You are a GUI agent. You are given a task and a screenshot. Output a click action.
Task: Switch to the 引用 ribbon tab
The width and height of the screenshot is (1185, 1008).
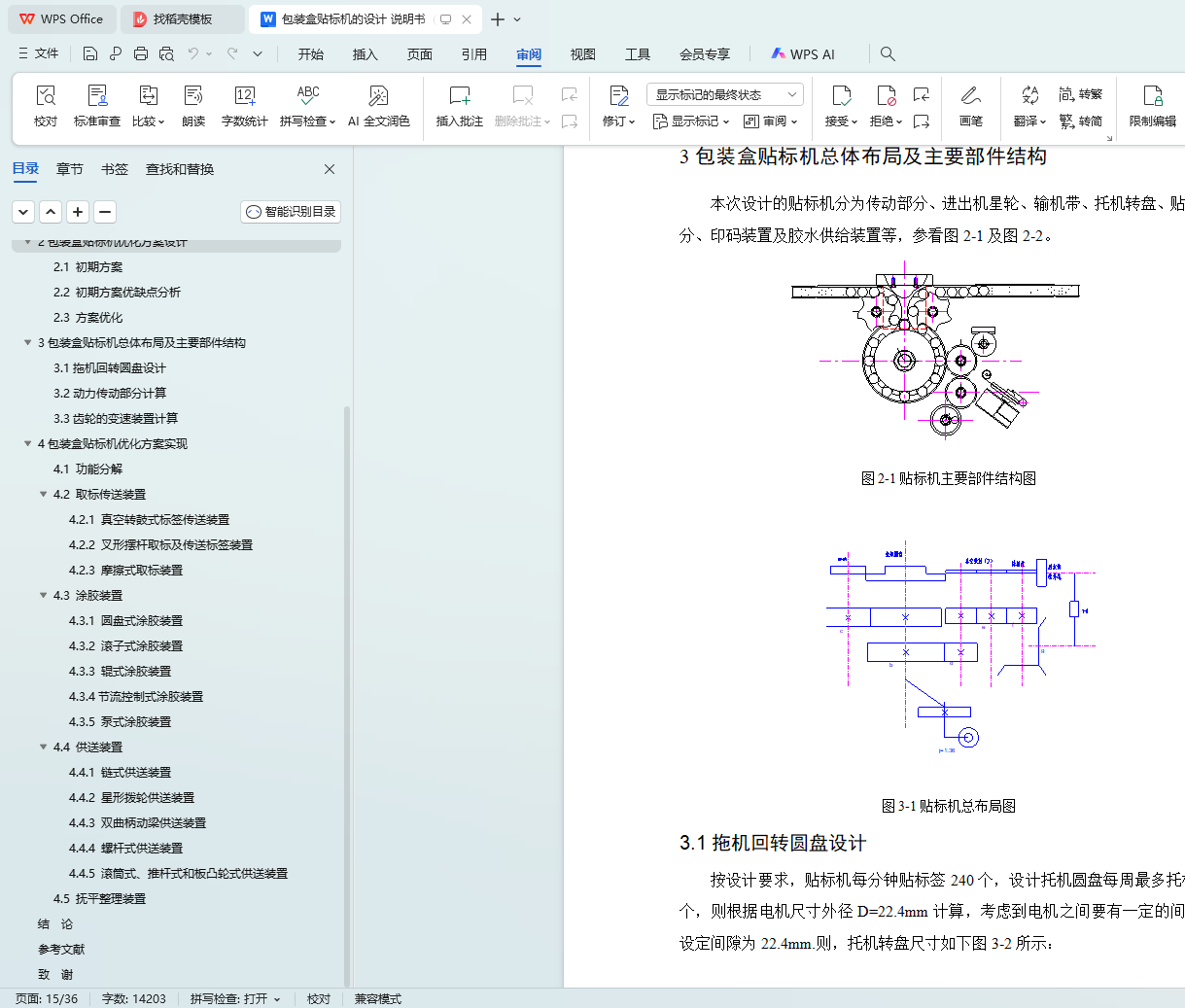(474, 54)
